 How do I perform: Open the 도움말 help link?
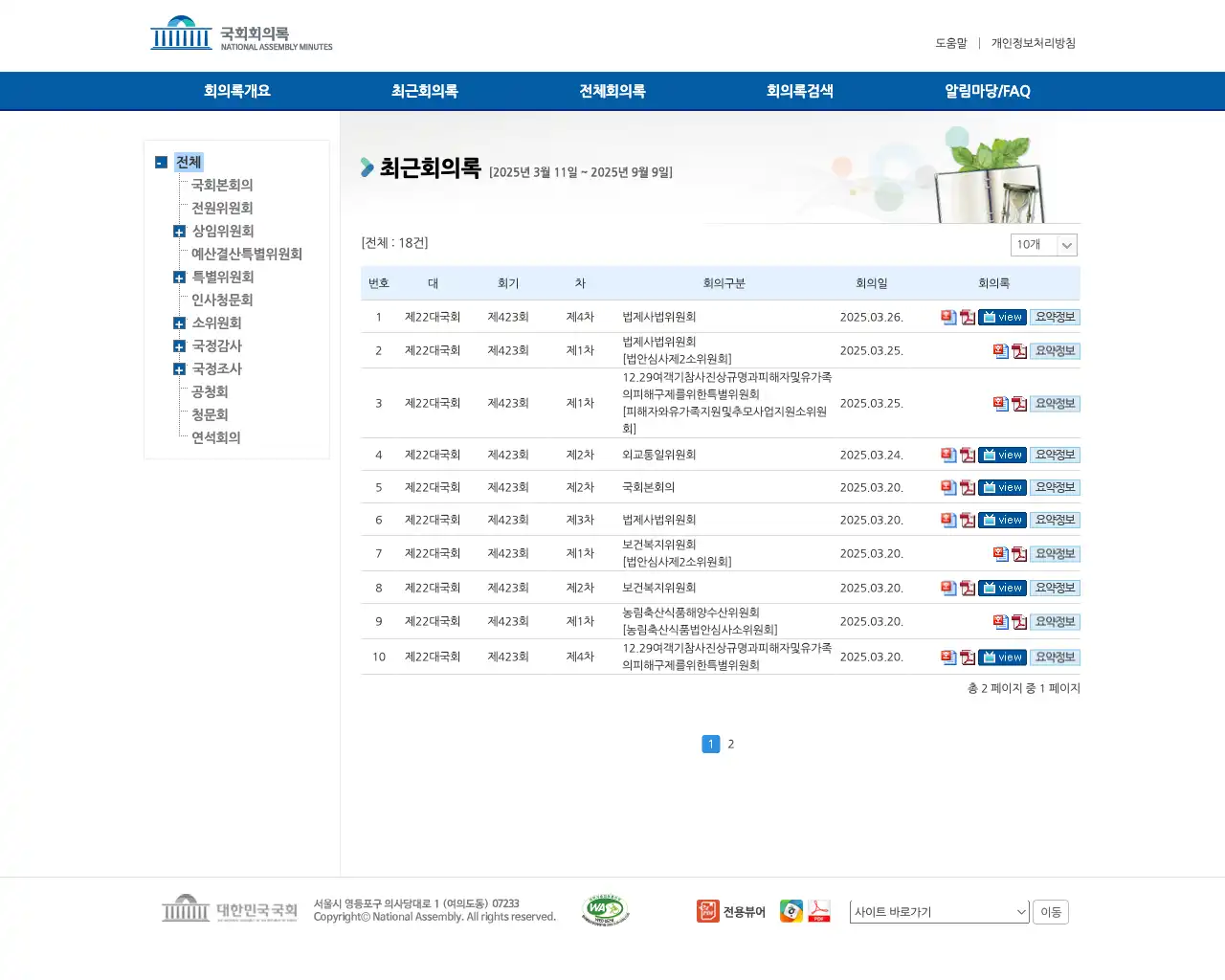951,43
